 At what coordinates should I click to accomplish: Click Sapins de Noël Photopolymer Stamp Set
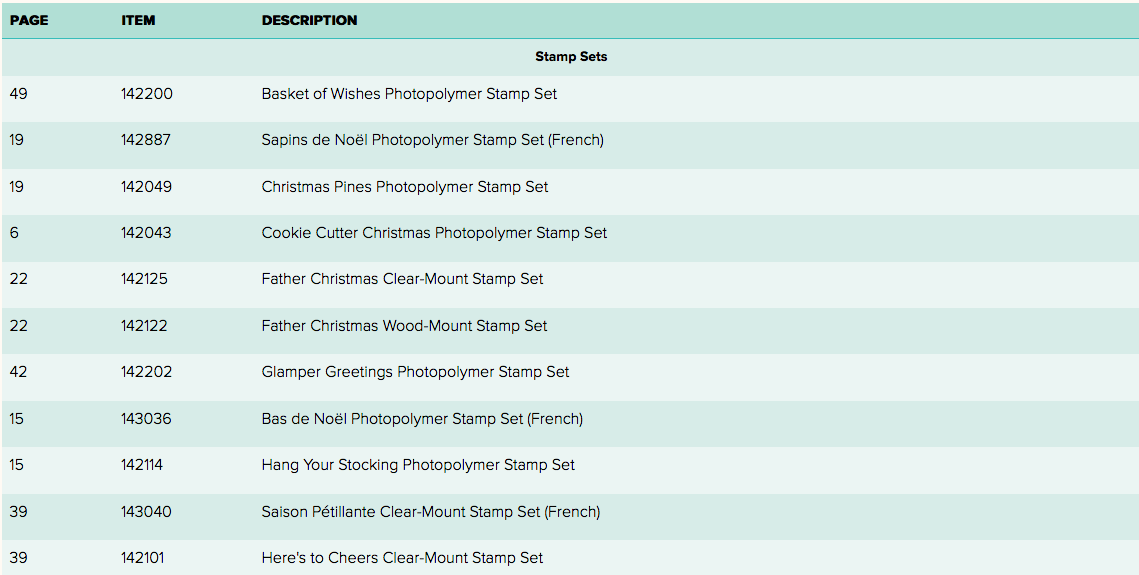[x=432, y=140]
